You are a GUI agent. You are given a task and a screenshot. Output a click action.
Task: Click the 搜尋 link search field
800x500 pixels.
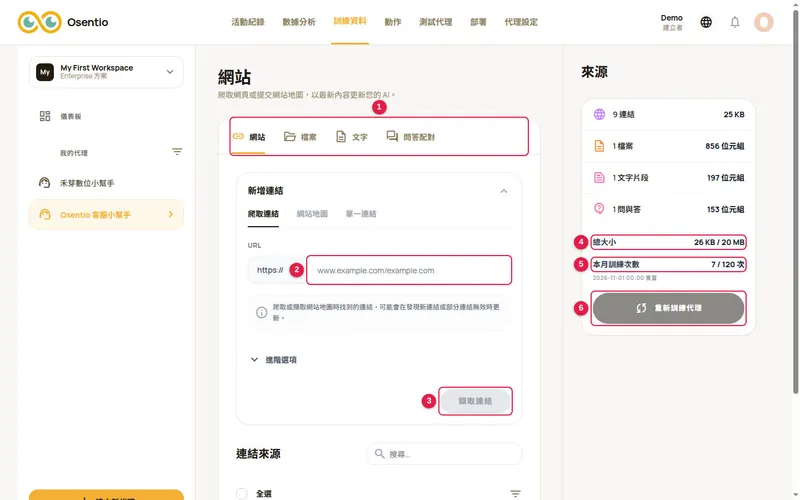click(444, 454)
